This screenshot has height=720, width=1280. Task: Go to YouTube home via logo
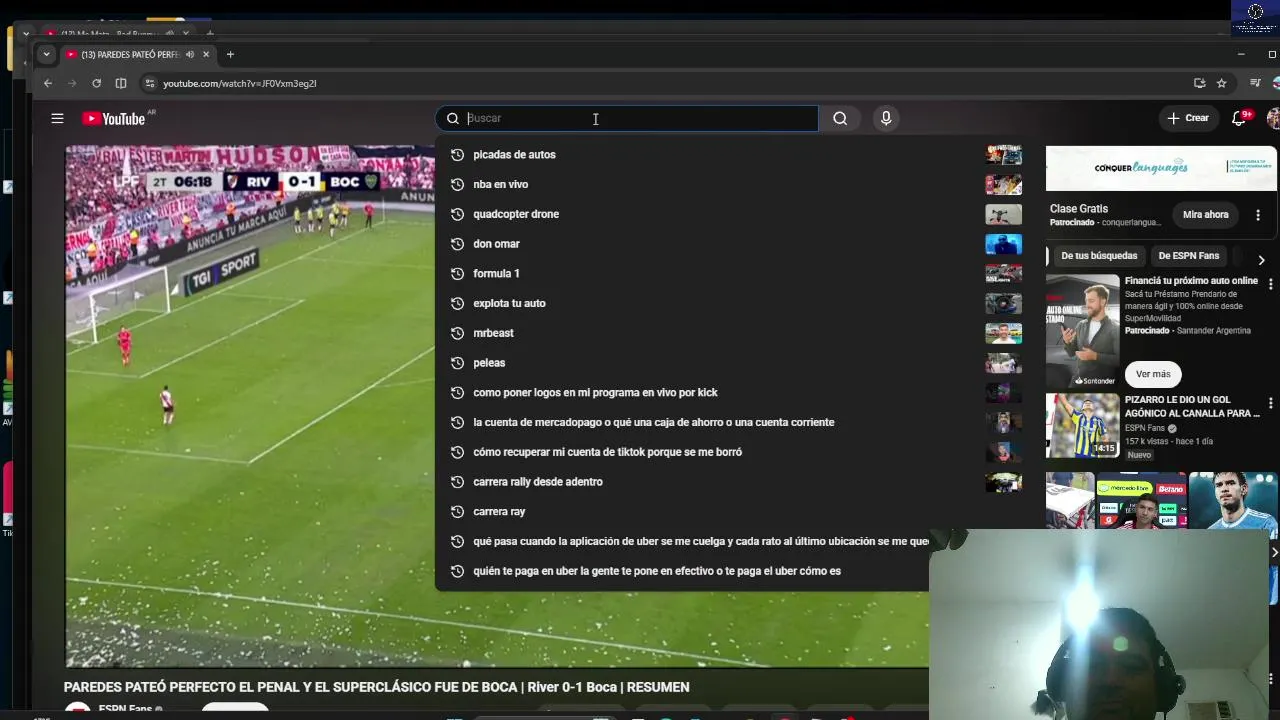coord(114,118)
